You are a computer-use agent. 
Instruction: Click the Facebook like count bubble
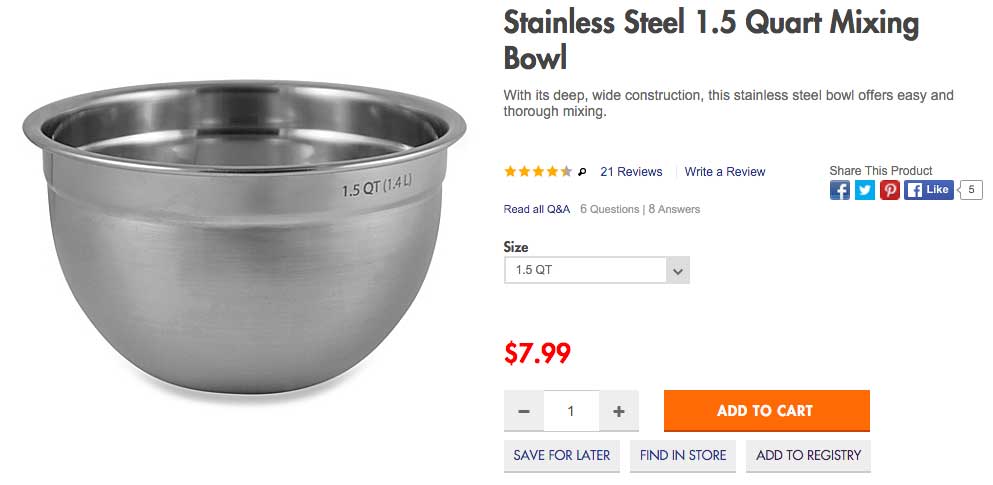pyautogui.click(x=971, y=190)
